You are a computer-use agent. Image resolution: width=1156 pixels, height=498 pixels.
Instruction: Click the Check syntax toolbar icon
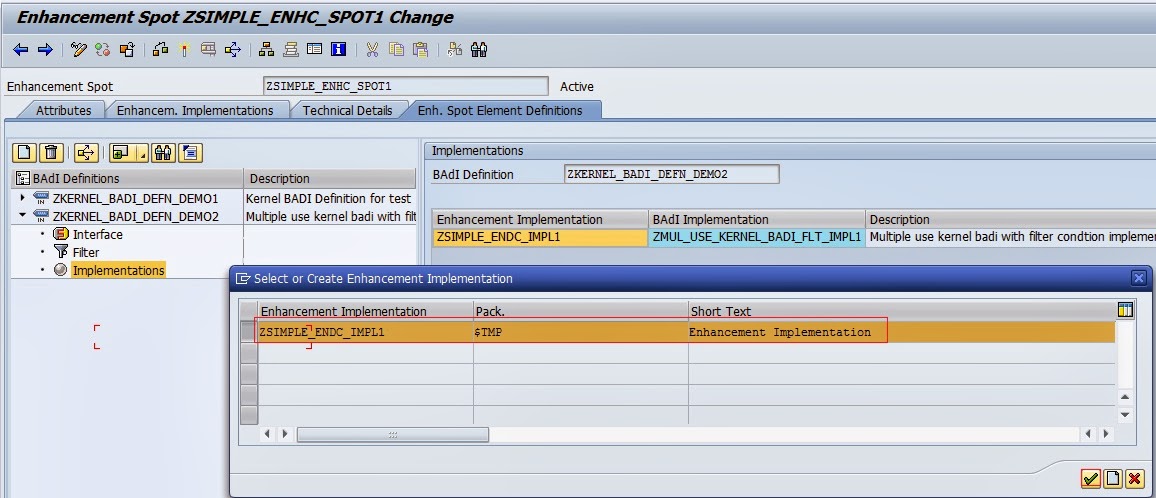tap(160, 49)
